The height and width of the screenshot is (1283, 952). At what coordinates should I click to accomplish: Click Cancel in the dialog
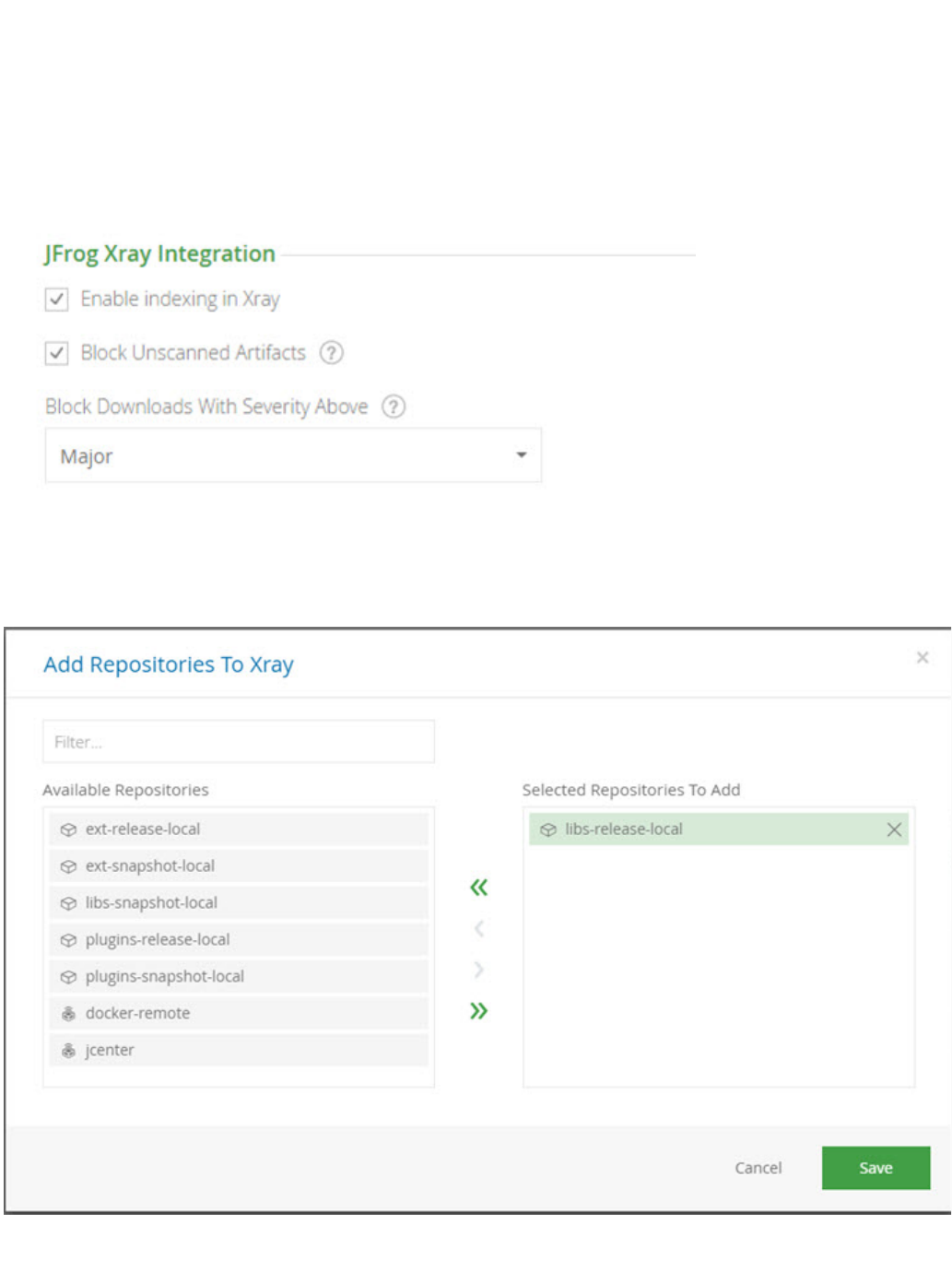pos(758,1168)
